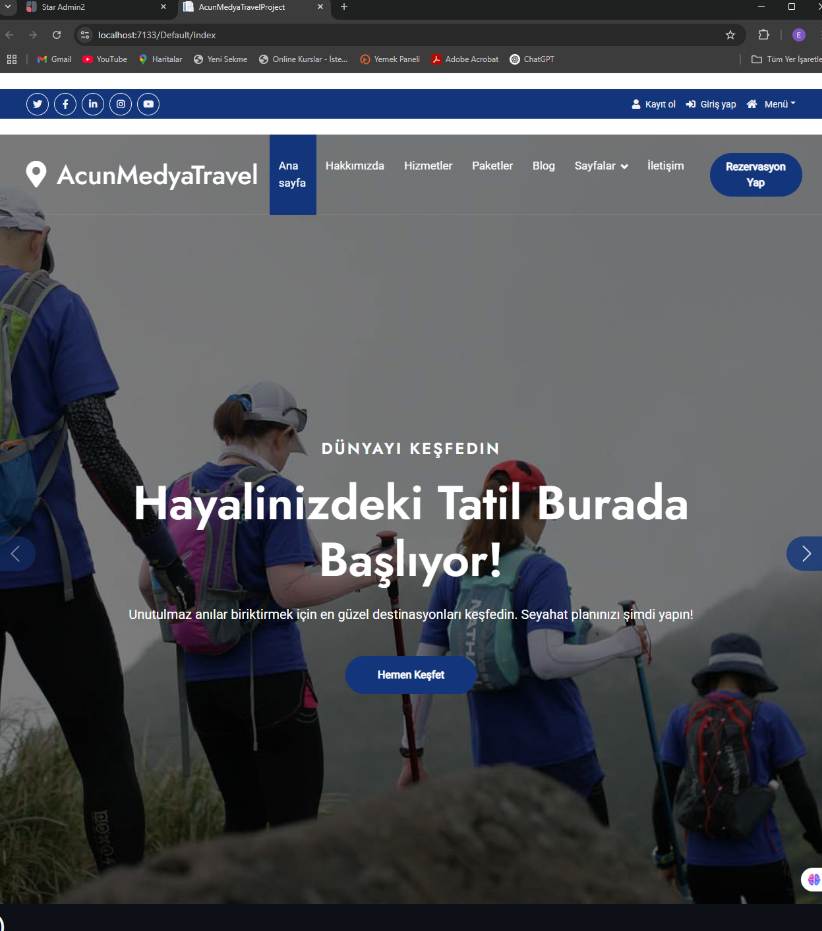Screen dimensions: 822x931
Task: Open the tab search dropdown
Action: pyautogui.click(x=8, y=7)
